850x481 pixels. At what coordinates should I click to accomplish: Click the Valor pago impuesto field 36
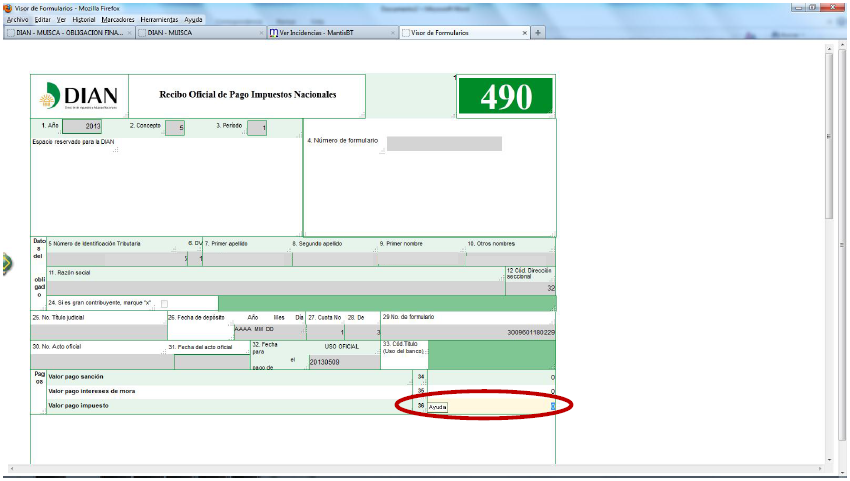[x=491, y=406]
